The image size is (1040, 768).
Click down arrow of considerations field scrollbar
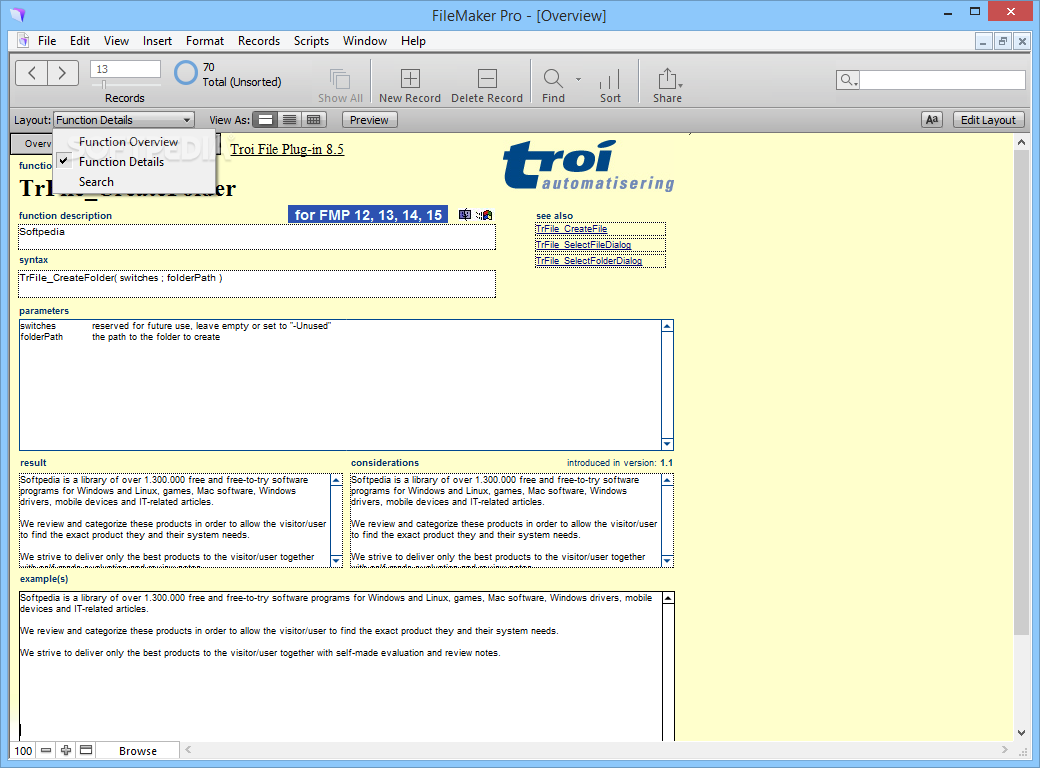coord(667,561)
